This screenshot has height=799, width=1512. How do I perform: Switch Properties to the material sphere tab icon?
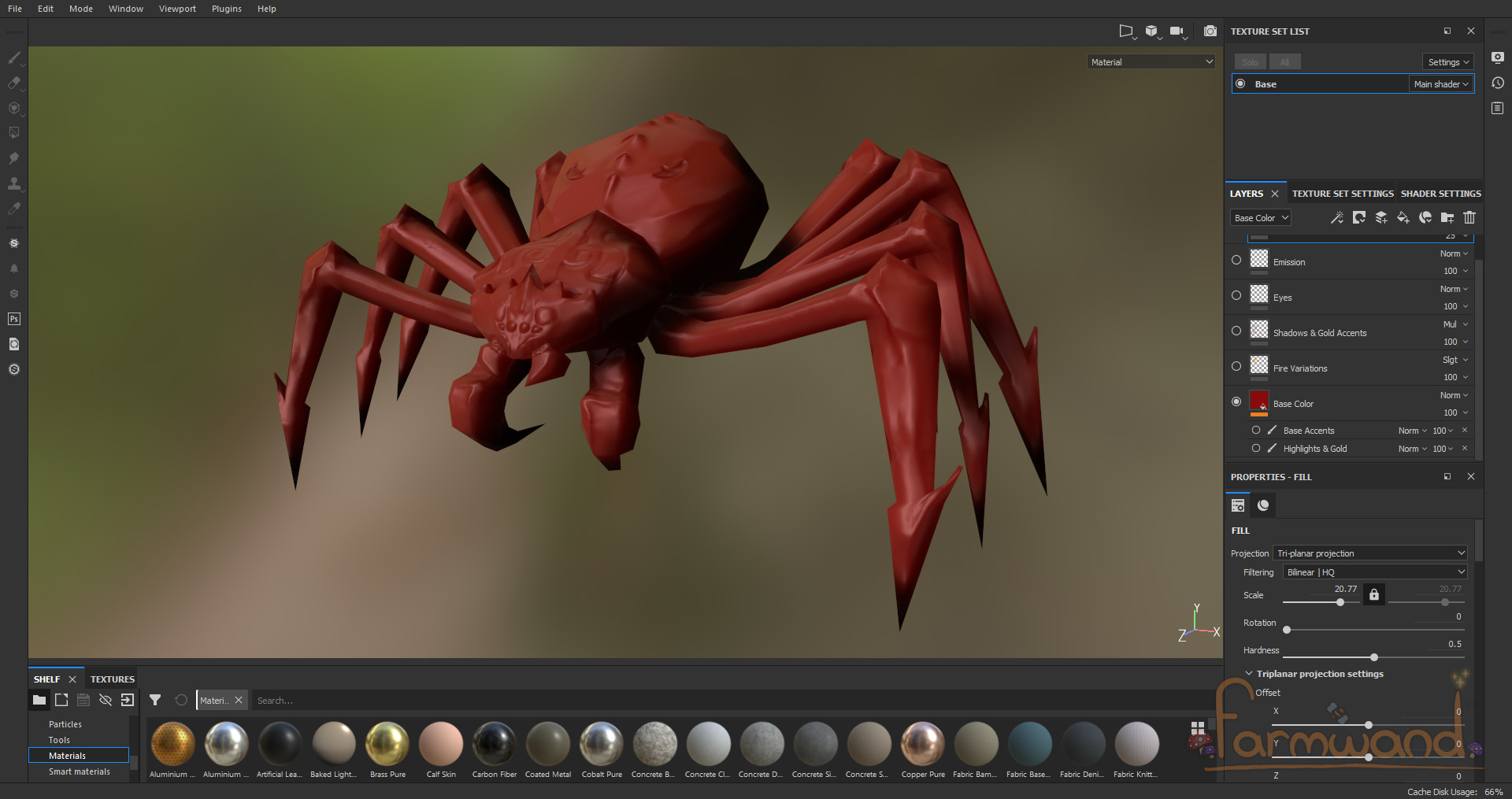(x=1263, y=505)
